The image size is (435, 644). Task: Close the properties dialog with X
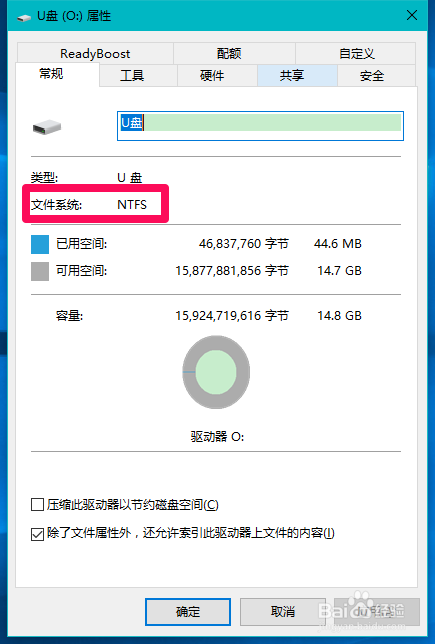[x=412, y=16]
